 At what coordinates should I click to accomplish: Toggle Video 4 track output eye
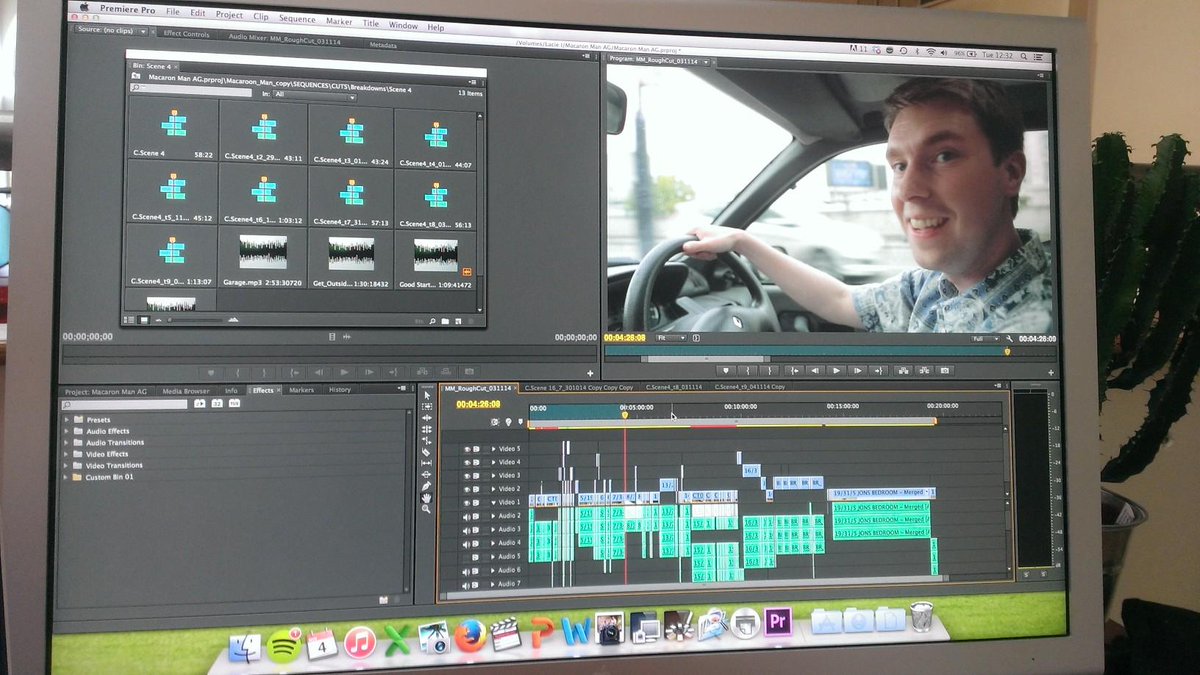[x=467, y=463]
